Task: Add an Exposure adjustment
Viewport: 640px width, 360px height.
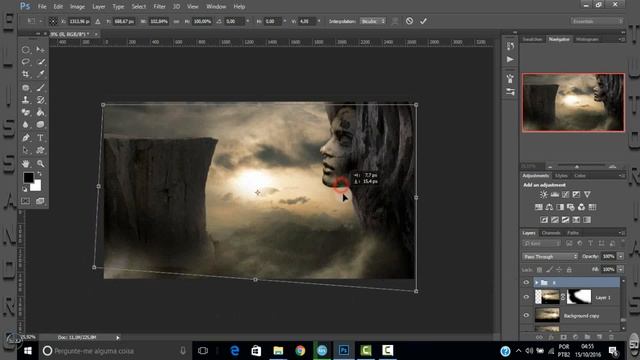Action: coord(576,195)
